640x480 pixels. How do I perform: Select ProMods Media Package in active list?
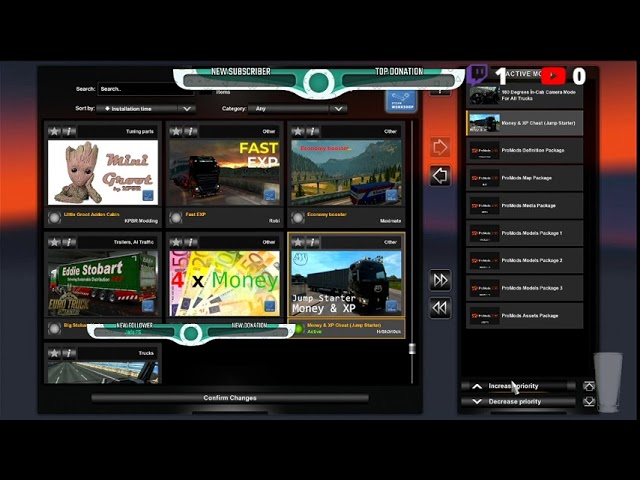pos(524,205)
